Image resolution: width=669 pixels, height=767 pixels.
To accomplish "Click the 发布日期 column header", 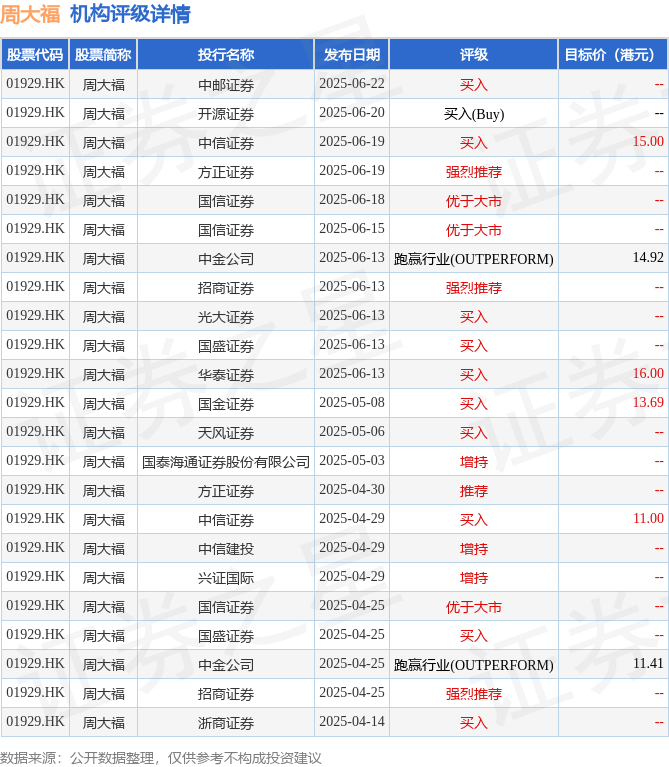I will click(352, 54).
